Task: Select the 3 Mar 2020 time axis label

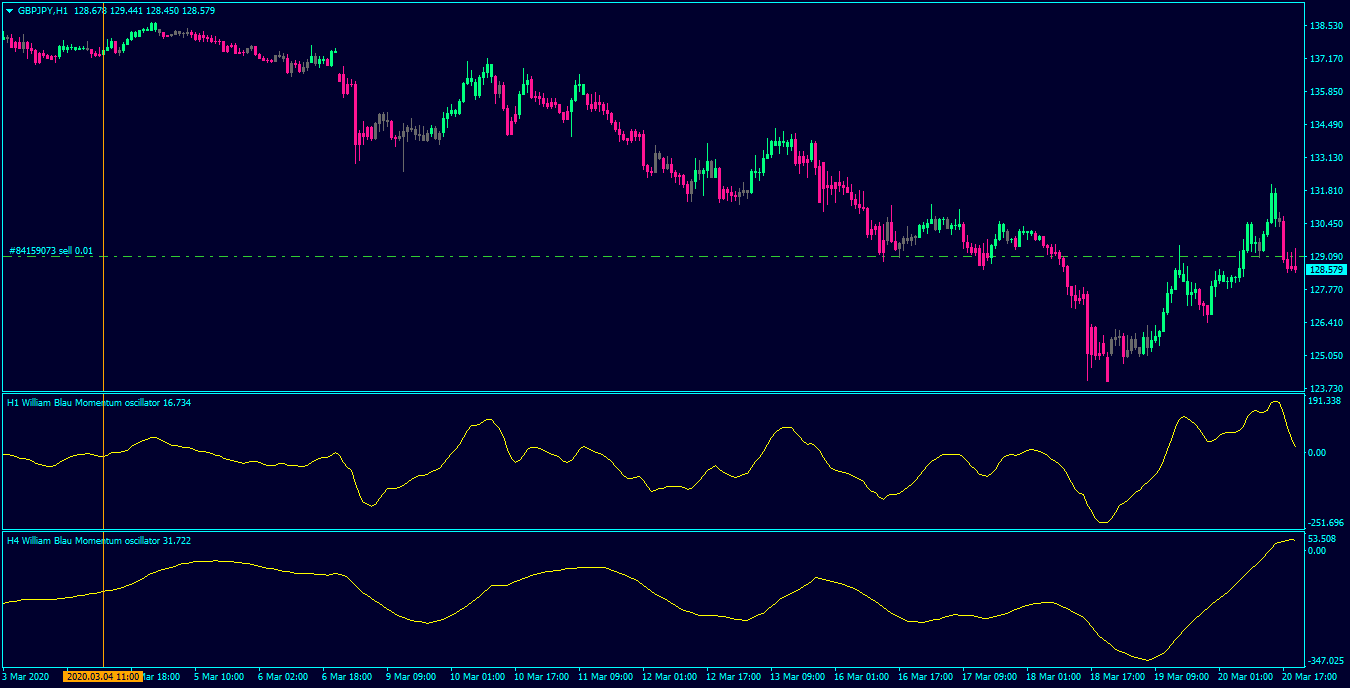Action: tap(24, 677)
